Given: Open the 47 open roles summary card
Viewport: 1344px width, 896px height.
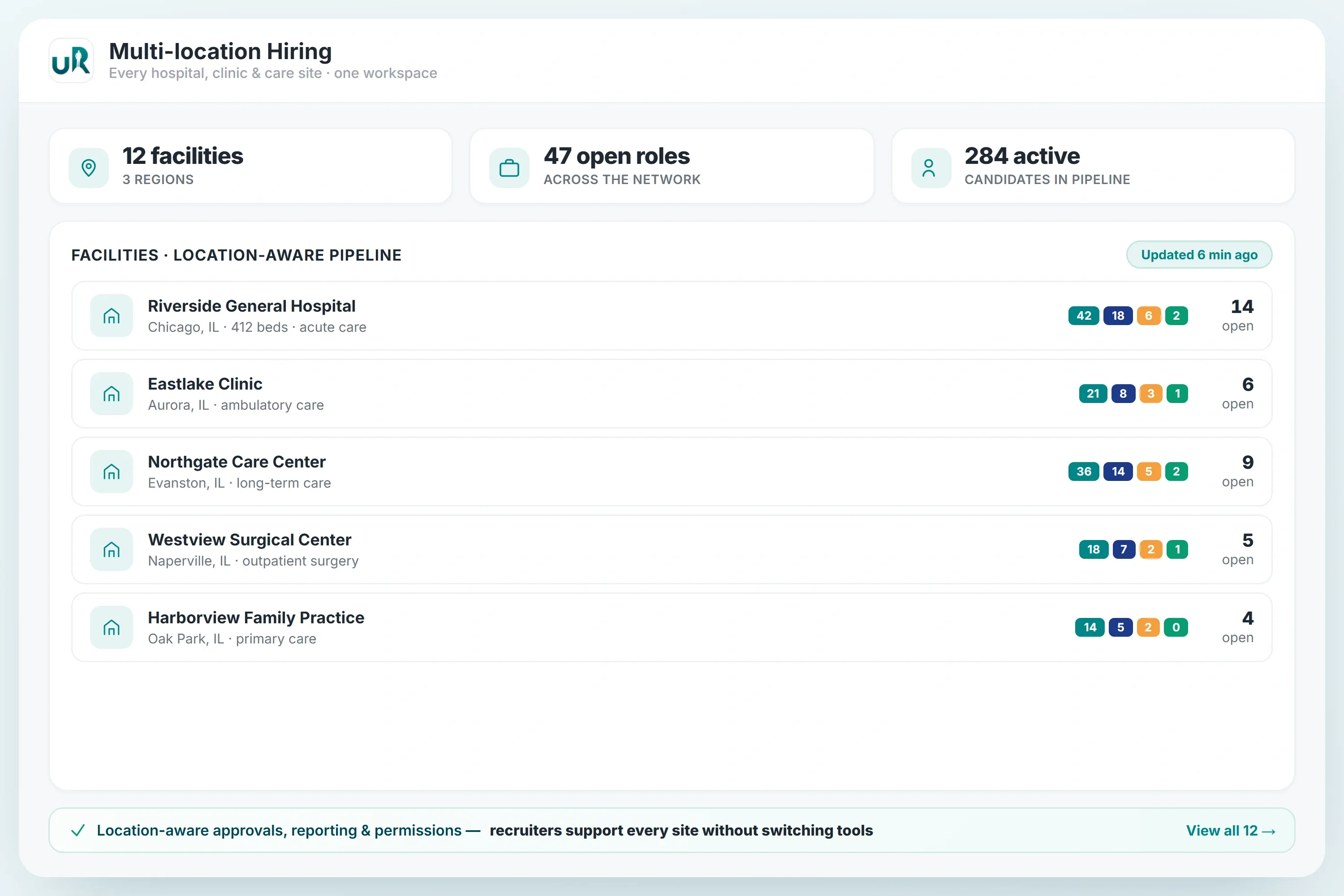Looking at the screenshot, I should click(x=672, y=166).
